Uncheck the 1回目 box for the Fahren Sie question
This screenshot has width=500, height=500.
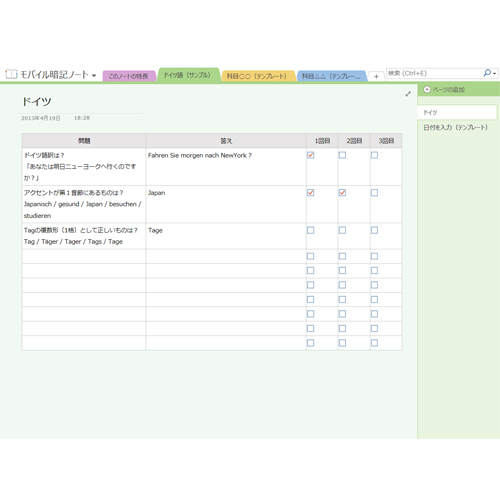pyautogui.click(x=310, y=155)
